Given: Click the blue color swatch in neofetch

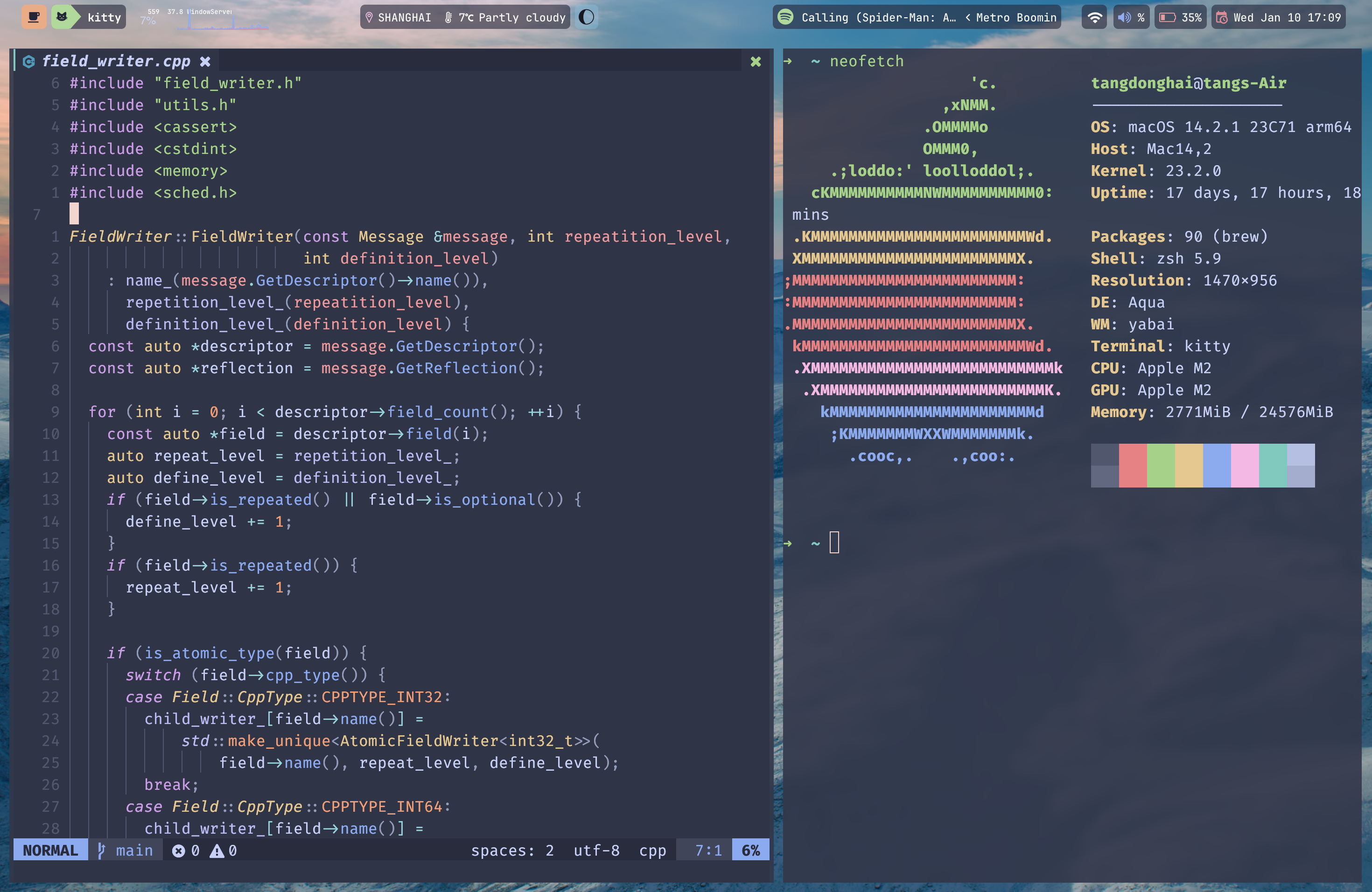Looking at the screenshot, I should pyautogui.click(x=1217, y=466).
